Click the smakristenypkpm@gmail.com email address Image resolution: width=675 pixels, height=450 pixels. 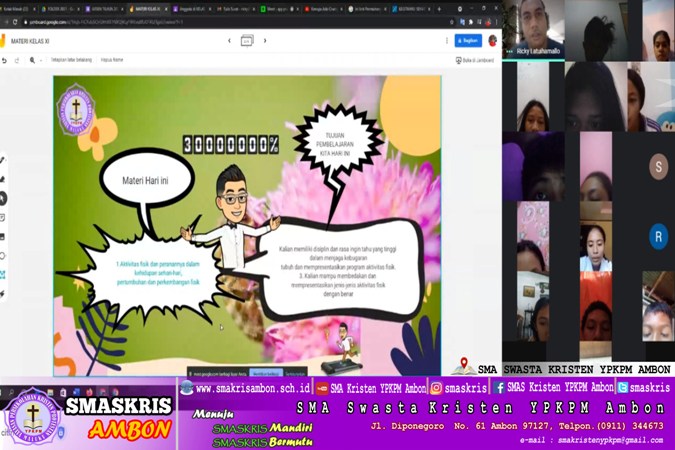610,440
